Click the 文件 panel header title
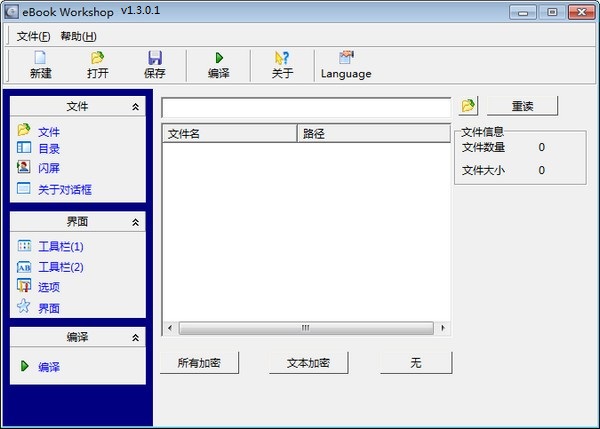 point(77,106)
